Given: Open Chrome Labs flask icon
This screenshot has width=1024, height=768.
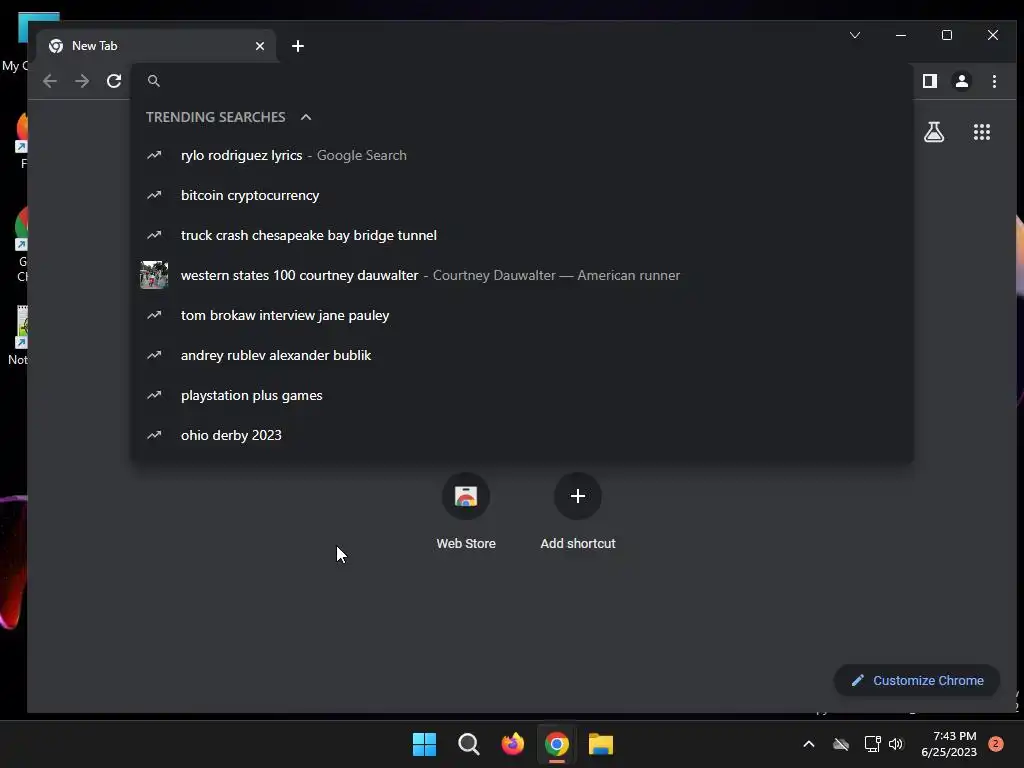Looking at the screenshot, I should pyautogui.click(x=934, y=132).
